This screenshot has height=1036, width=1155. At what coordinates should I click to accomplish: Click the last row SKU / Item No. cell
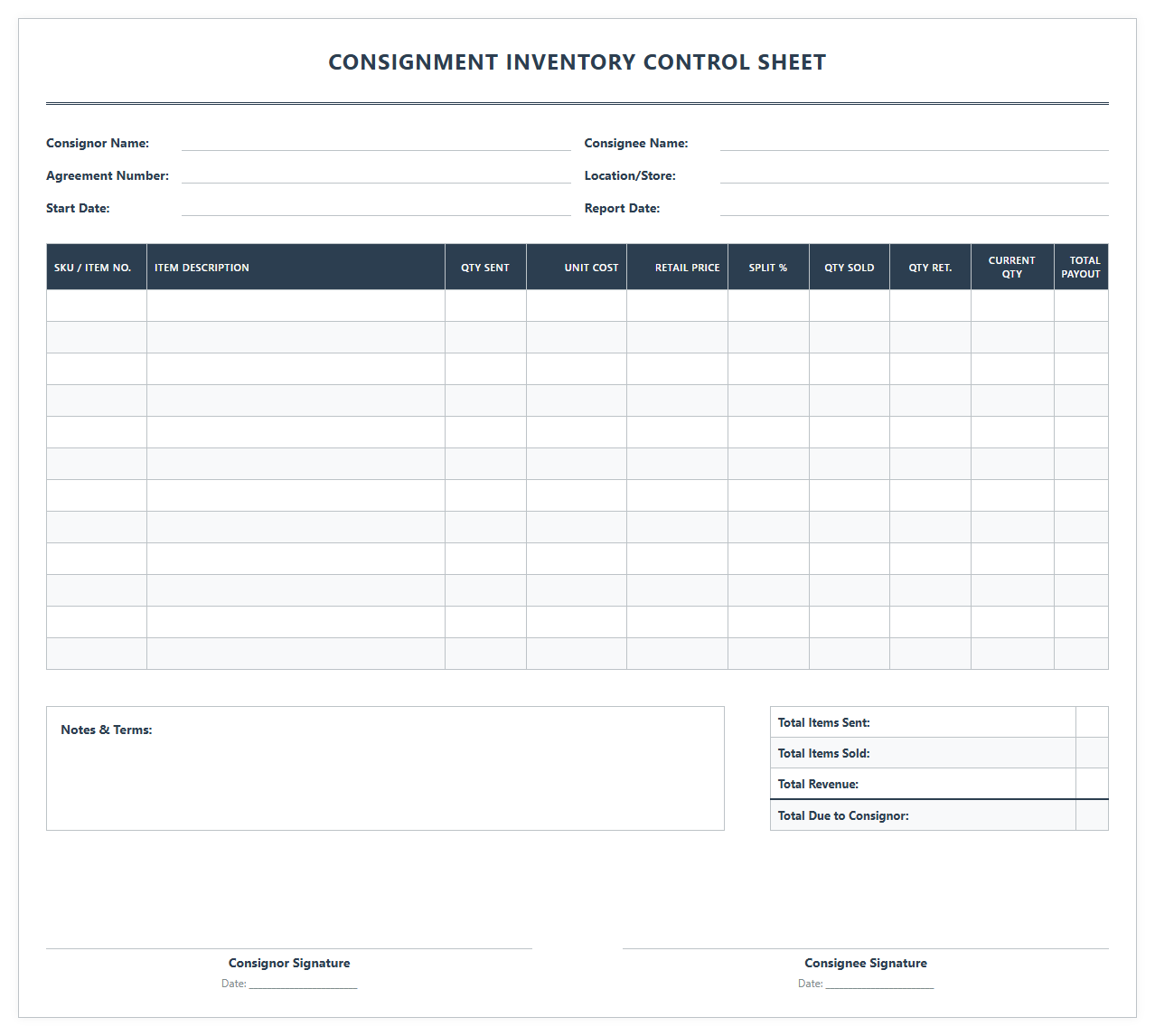click(97, 654)
